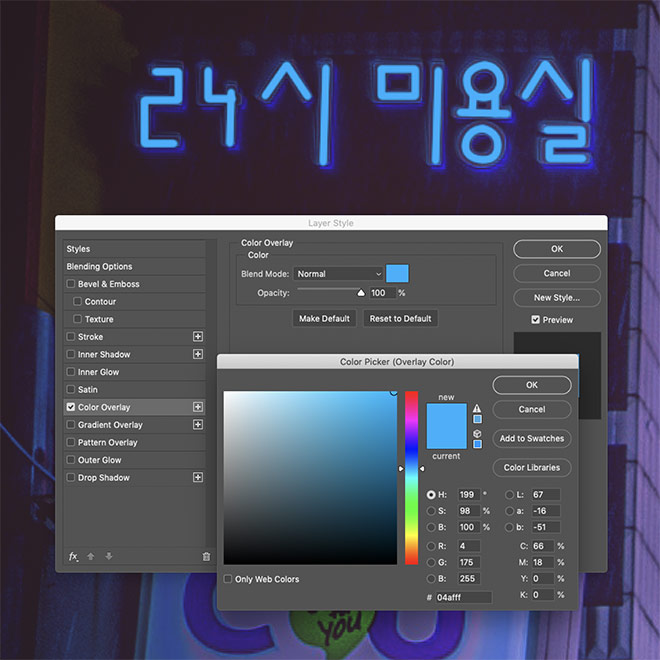This screenshot has height=660, width=660.
Task: Select the Inner Glow row label
Action: pos(98,372)
